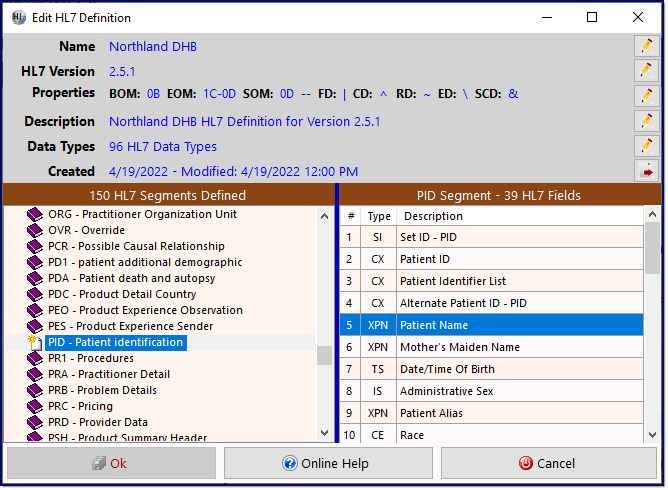Click the book icon for PR1 segment
Image resolution: width=668 pixels, height=490 pixels.
[35, 358]
